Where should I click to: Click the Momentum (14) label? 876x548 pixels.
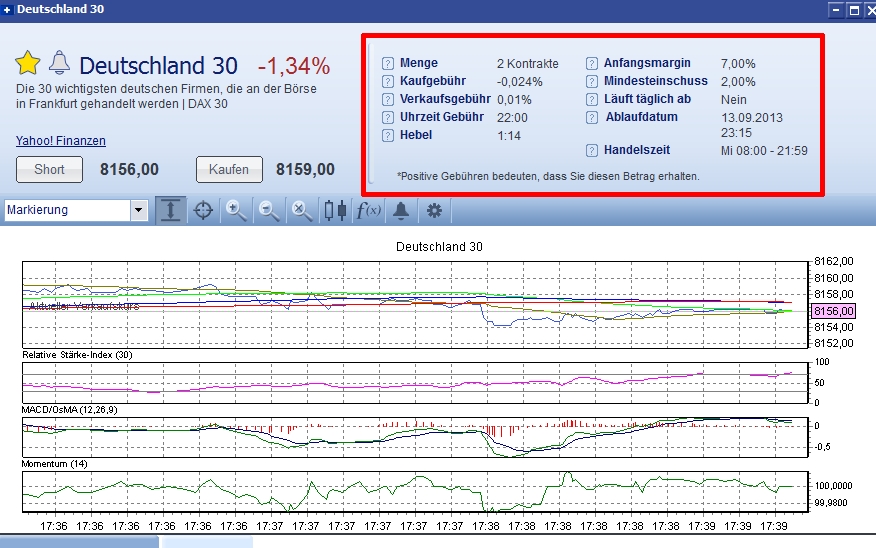coord(54,464)
